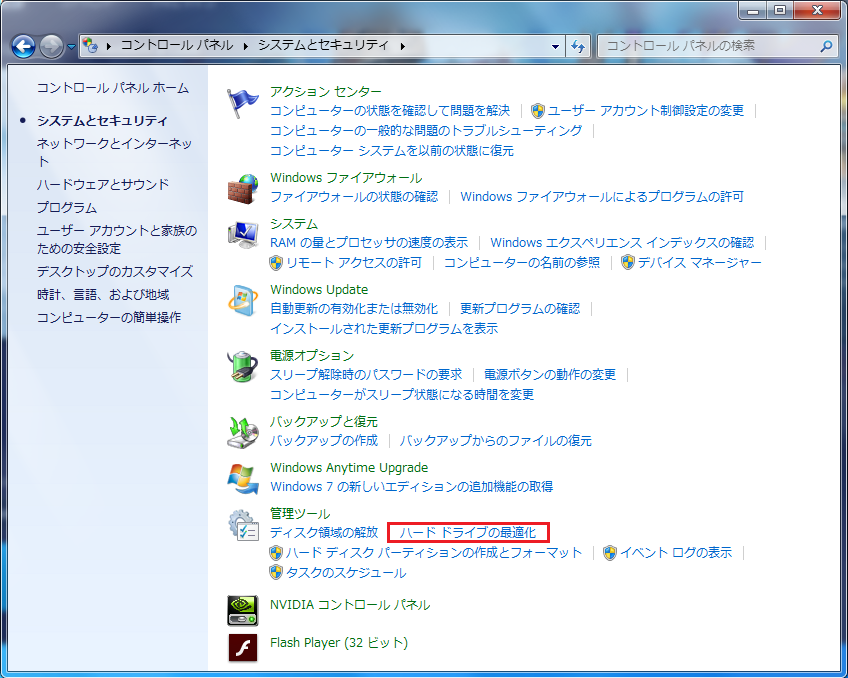Open the address bar history dropdown
Viewport: 848px width, 678px height.
tap(555, 46)
